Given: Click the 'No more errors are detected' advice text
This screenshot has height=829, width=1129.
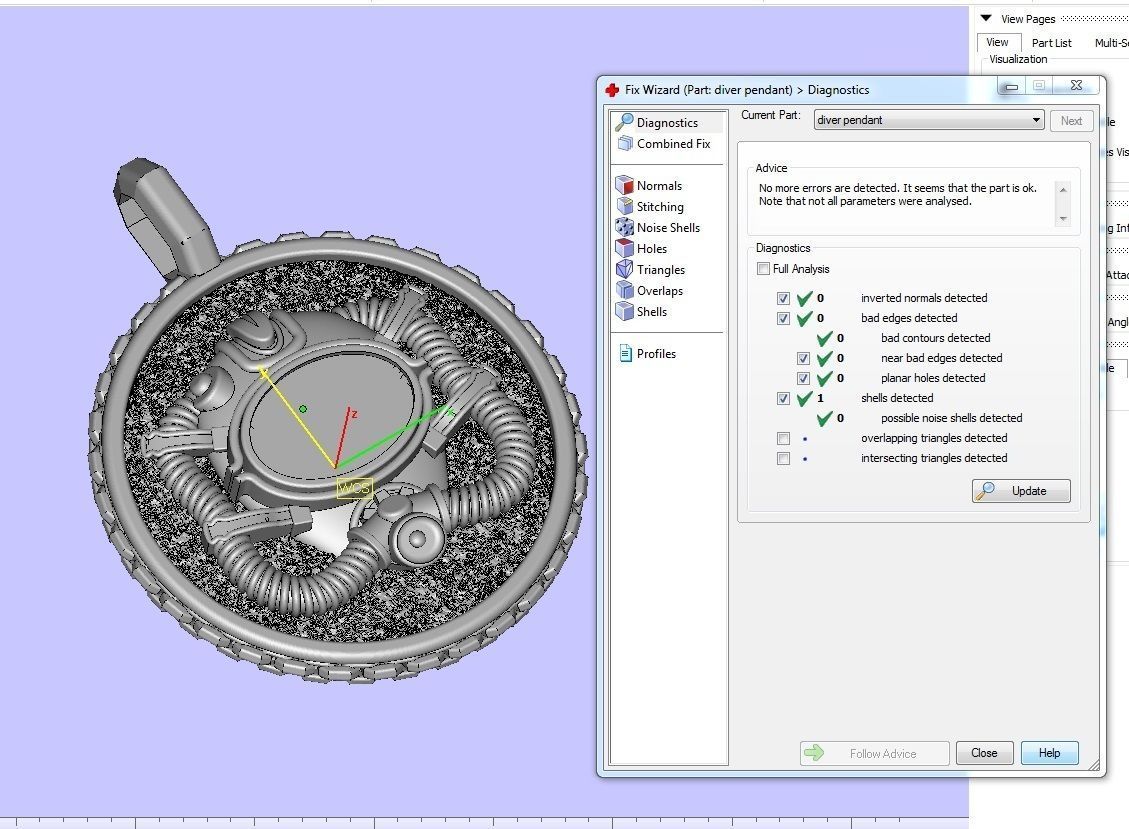Looking at the screenshot, I should click(898, 194).
